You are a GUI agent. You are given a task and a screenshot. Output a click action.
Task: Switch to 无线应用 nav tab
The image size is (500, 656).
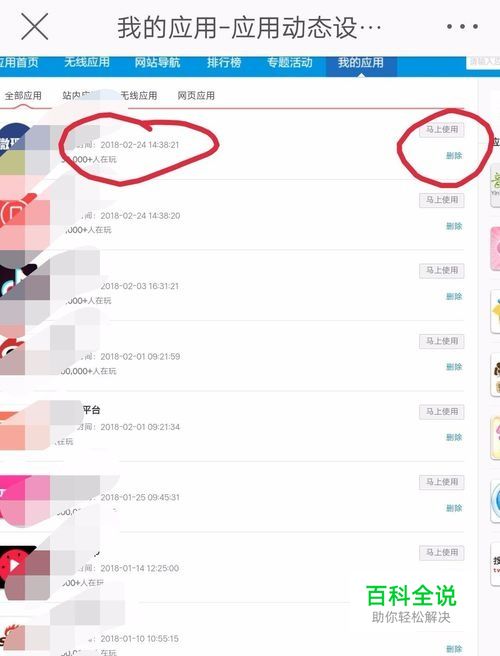(87, 62)
